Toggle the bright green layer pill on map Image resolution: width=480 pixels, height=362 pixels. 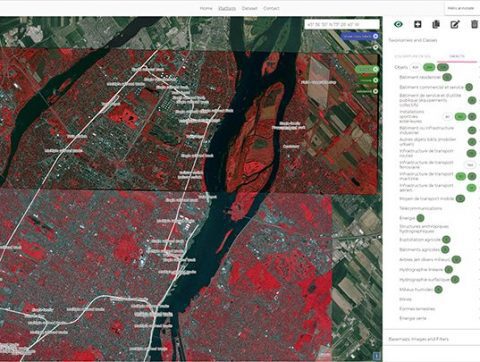coord(367,69)
